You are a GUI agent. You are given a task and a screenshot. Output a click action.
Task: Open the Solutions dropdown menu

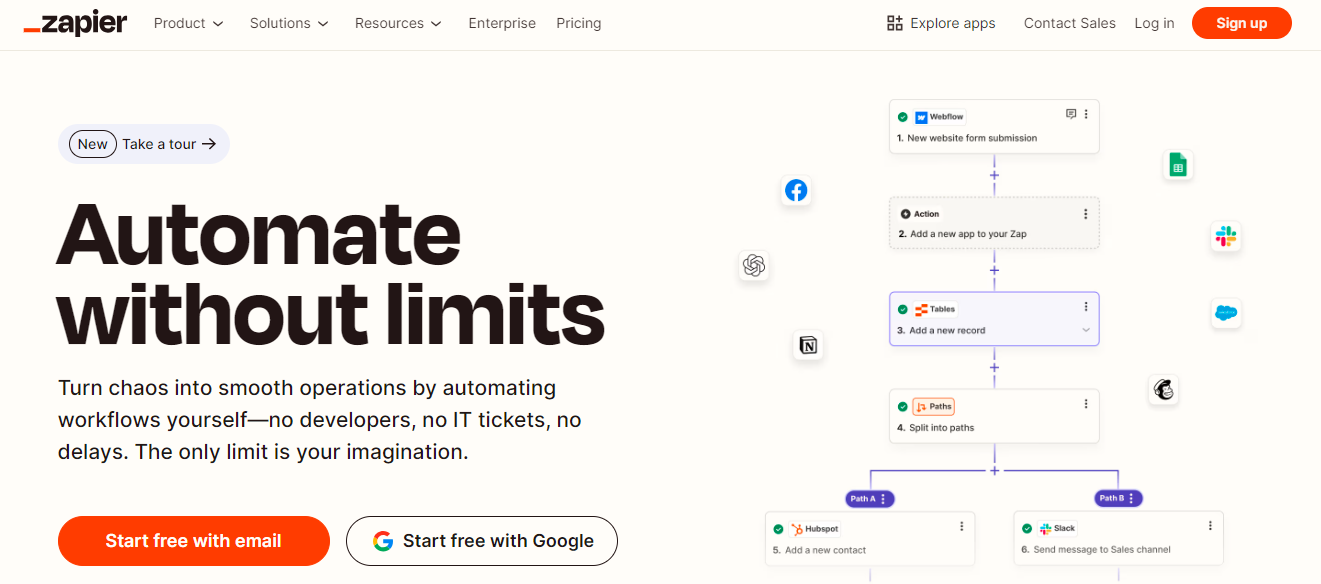click(x=289, y=23)
